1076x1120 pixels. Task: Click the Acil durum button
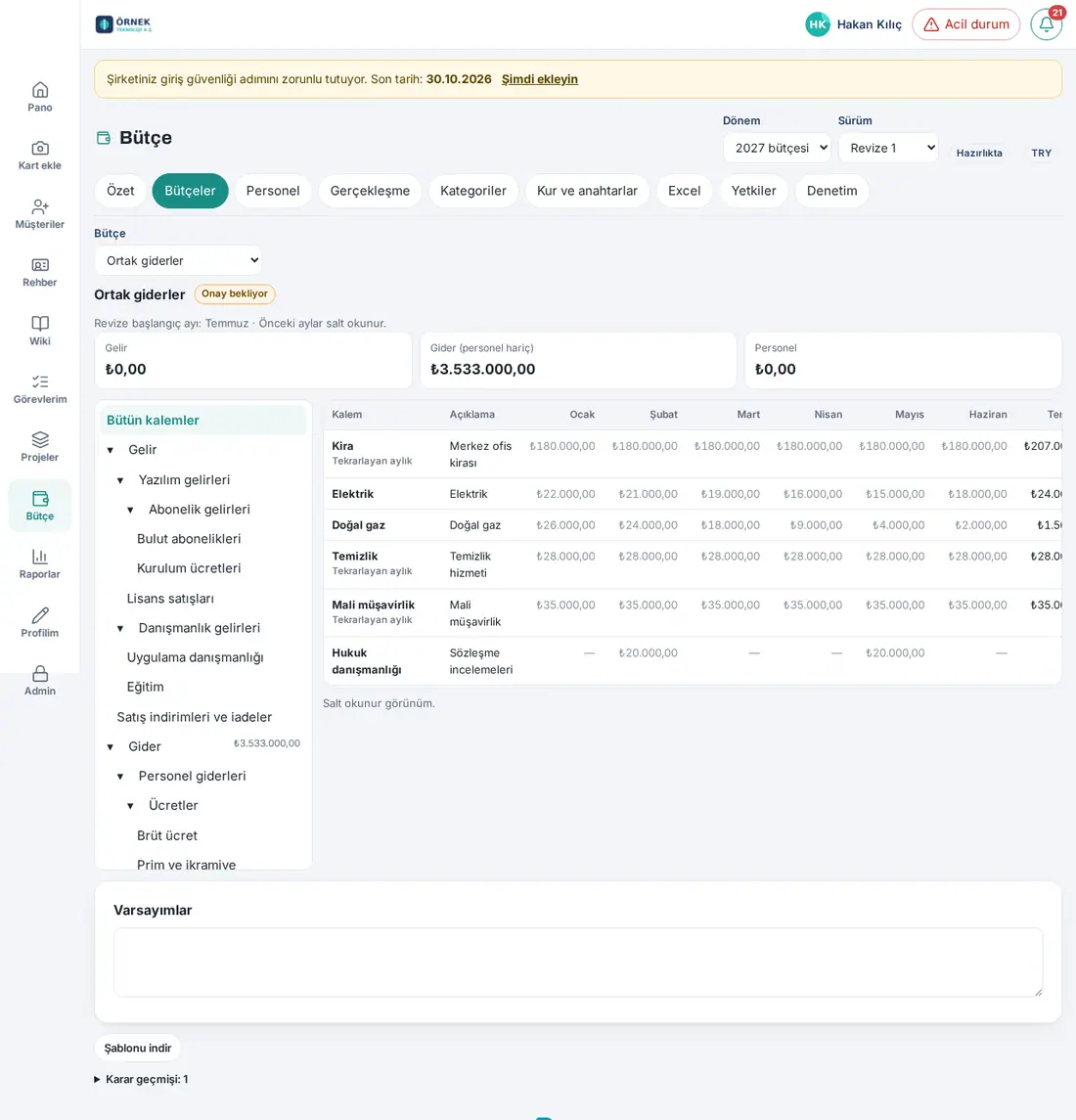[966, 24]
